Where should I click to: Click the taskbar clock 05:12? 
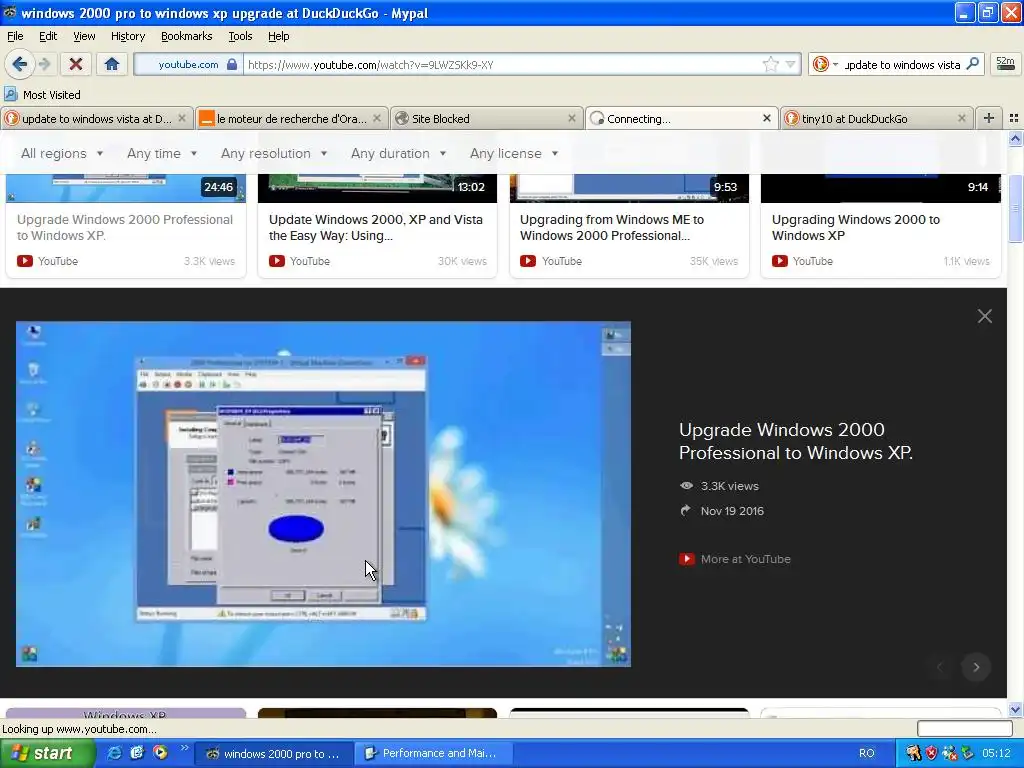click(996, 754)
